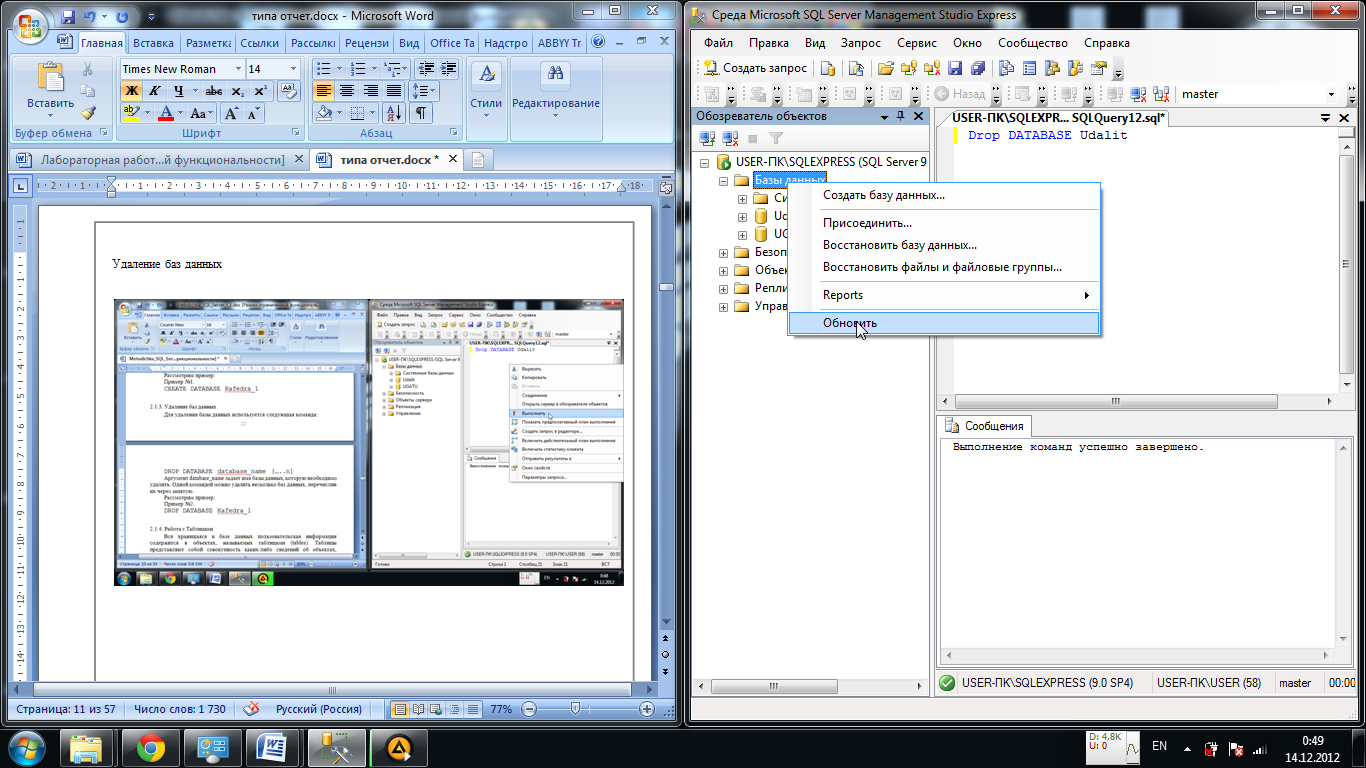
Task: Click the zoom out minus button in Word
Action: (527, 709)
